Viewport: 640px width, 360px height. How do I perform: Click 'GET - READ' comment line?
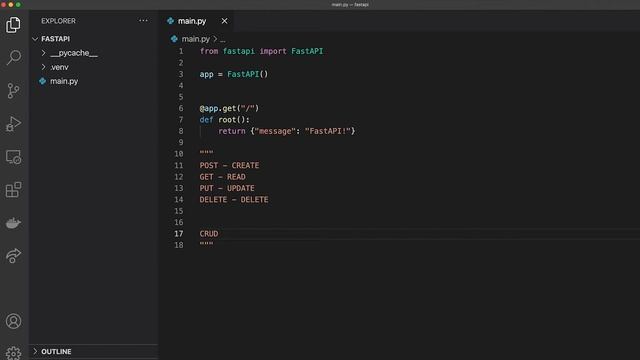tap(222, 177)
